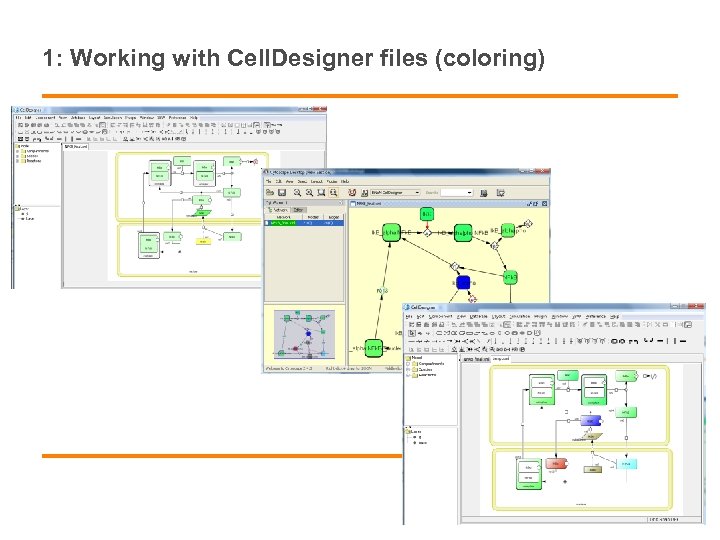720x540 pixels.
Task: Click the Model root in top-left CellDesigner tree
Action: coord(24,146)
